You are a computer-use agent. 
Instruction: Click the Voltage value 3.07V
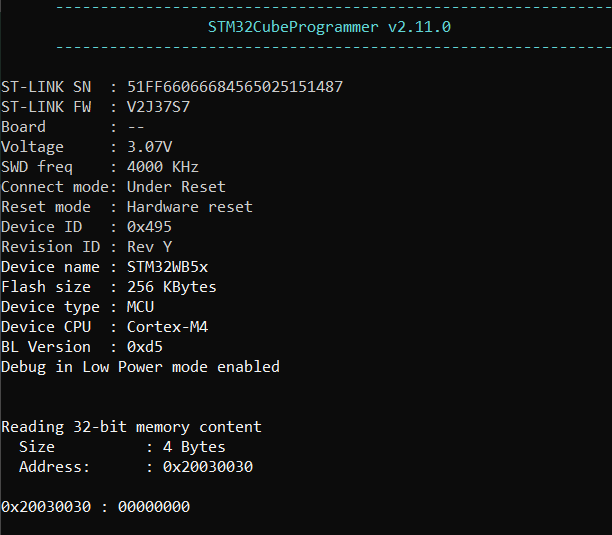click(149, 147)
